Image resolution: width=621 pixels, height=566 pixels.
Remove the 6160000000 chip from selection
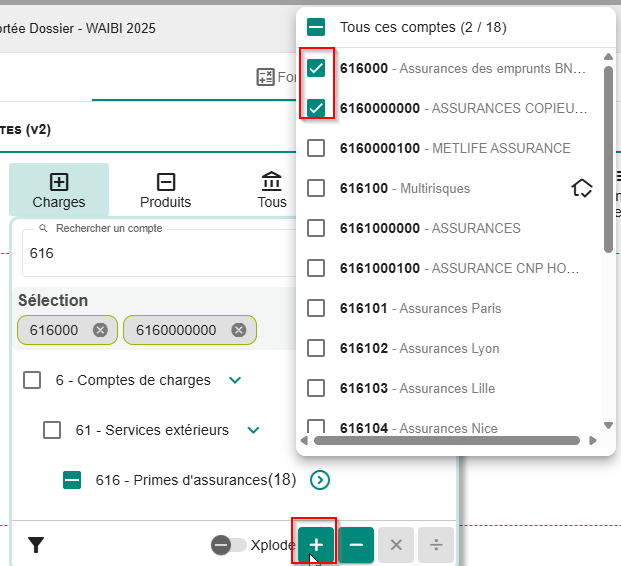238,330
